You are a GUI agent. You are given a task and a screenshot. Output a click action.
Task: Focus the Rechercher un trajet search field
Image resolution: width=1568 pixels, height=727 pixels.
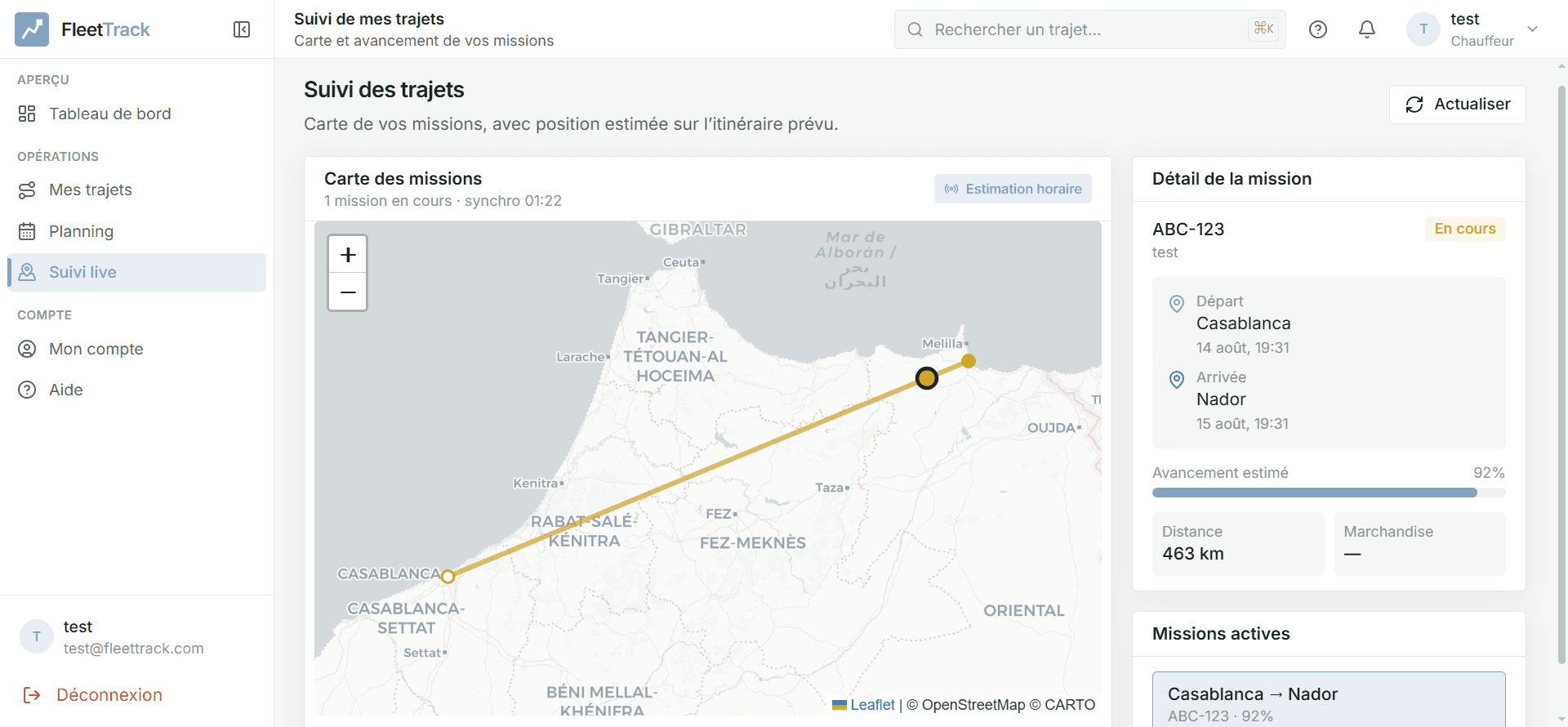coord(1090,29)
